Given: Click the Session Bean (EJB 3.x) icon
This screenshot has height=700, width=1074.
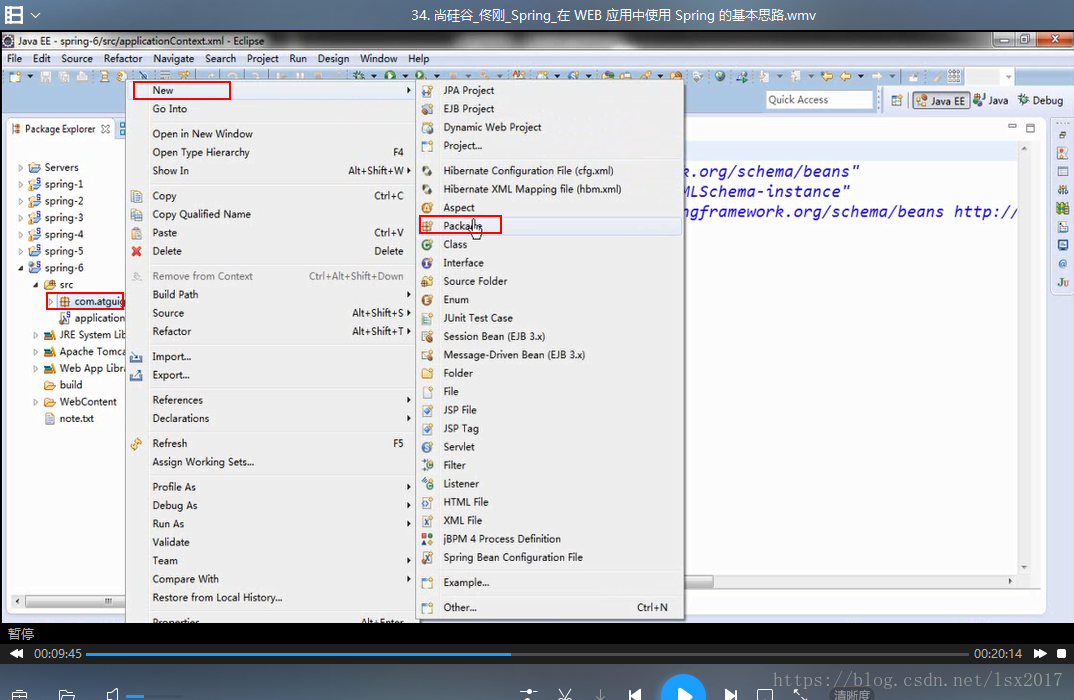Looking at the screenshot, I should click(x=427, y=337).
